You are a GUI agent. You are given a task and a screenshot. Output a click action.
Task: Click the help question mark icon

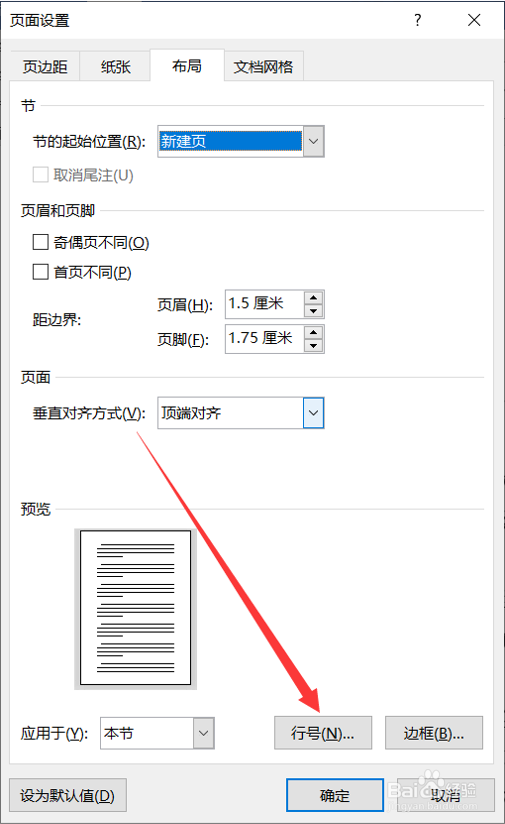pyautogui.click(x=418, y=20)
